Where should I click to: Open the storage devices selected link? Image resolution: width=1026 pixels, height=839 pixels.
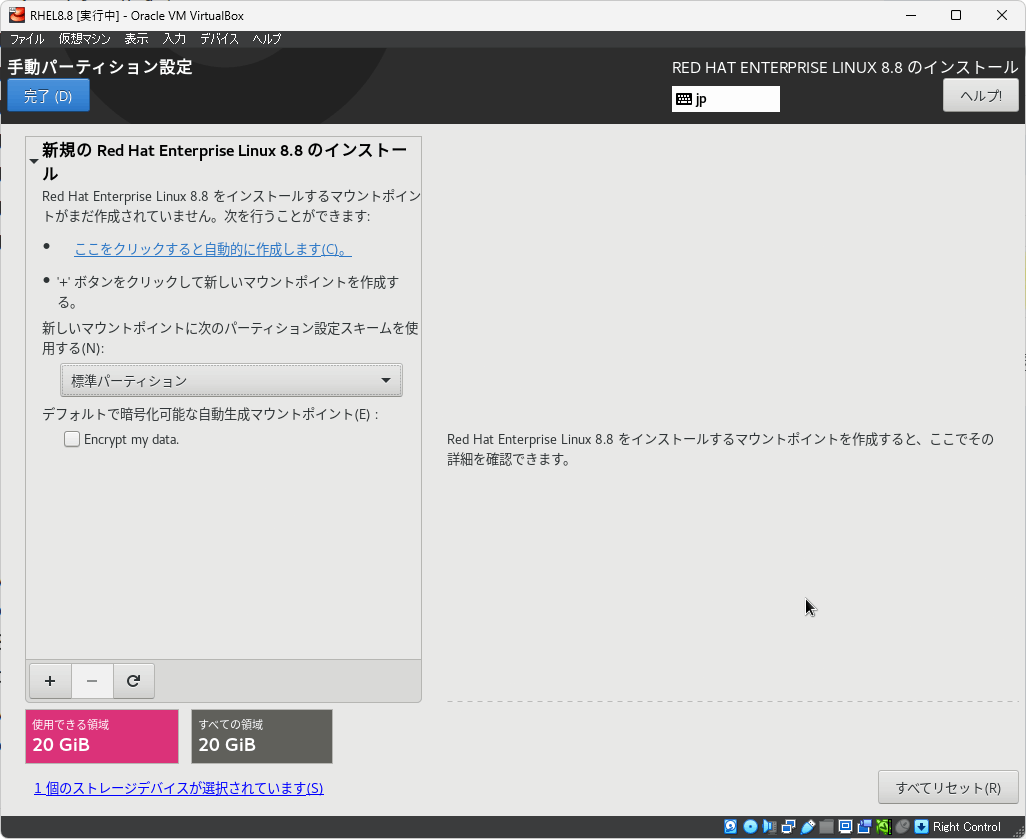(179, 788)
